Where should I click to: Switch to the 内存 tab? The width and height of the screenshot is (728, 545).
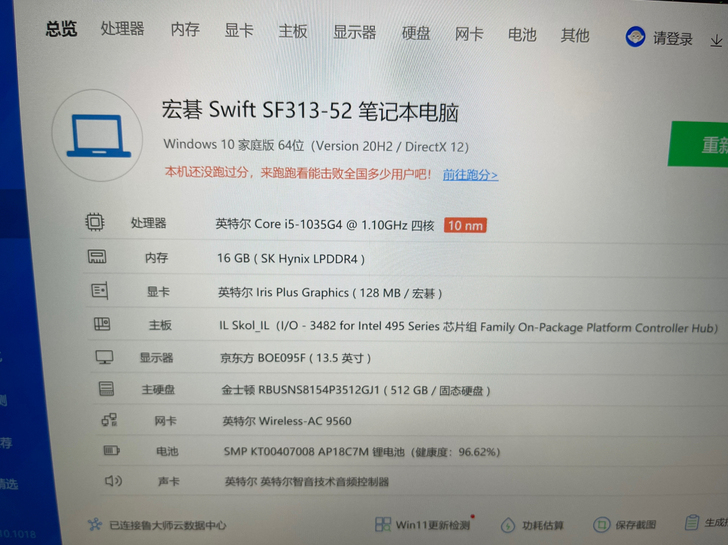click(185, 30)
